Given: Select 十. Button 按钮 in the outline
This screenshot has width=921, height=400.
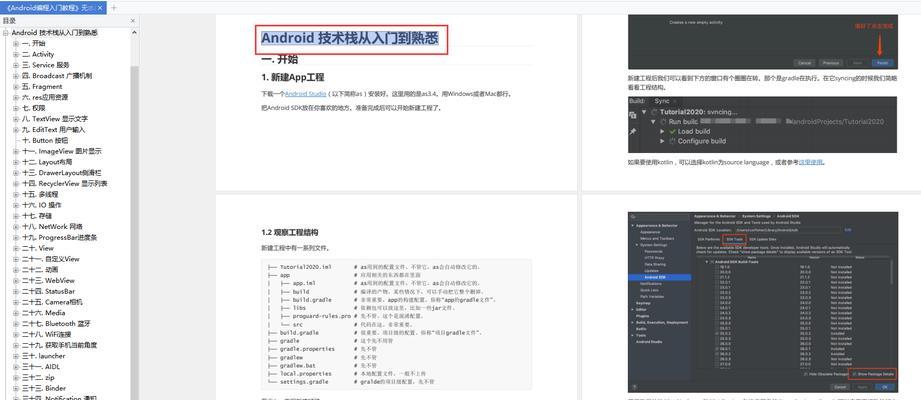Looking at the screenshot, I should click(x=45, y=140).
